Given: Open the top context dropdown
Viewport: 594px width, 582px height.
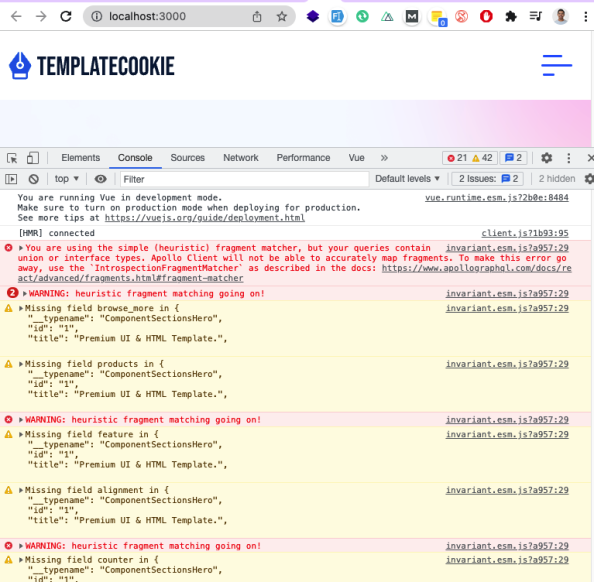Looking at the screenshot, I should pos(66,179).
